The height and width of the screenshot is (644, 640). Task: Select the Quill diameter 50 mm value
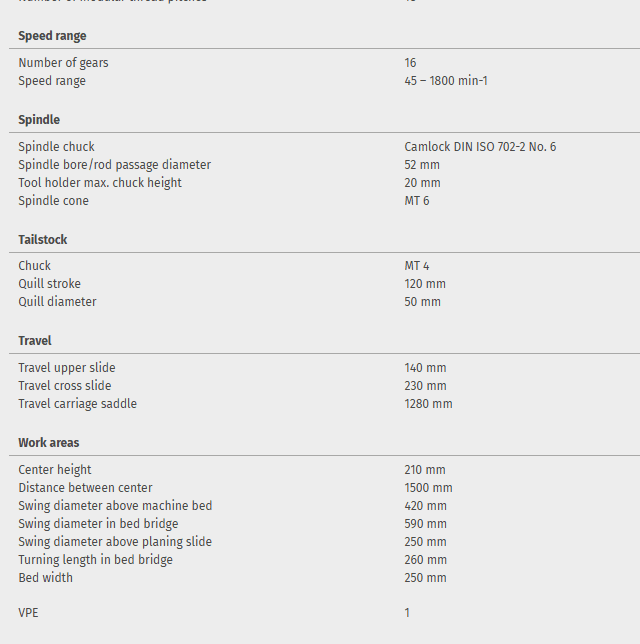point(422,302)
